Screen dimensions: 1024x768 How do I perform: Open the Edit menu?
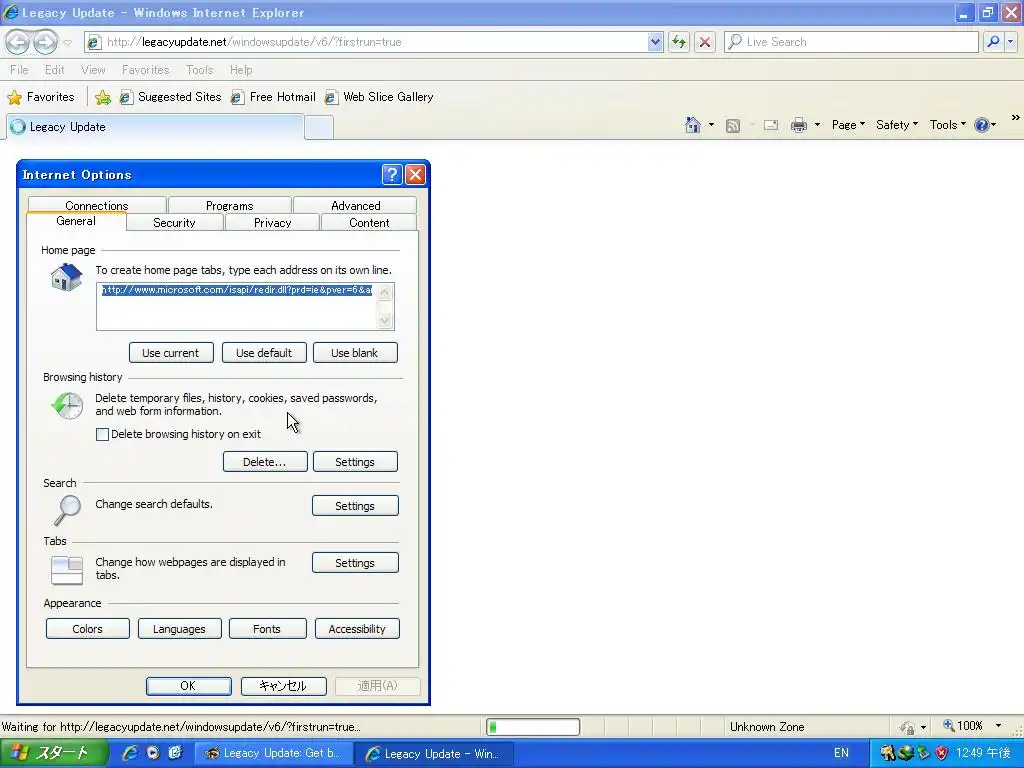point(54,70)
